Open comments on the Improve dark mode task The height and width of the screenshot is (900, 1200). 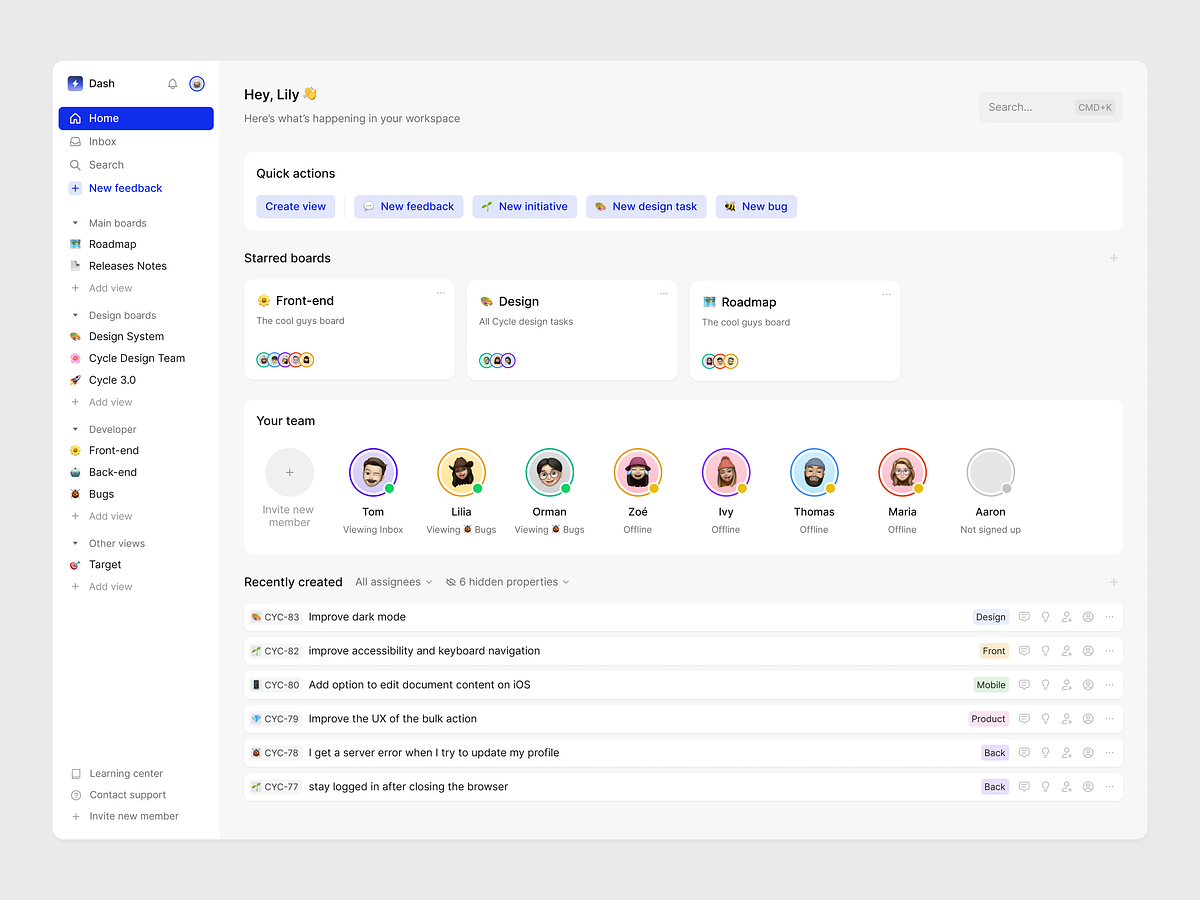[1024, 617]
